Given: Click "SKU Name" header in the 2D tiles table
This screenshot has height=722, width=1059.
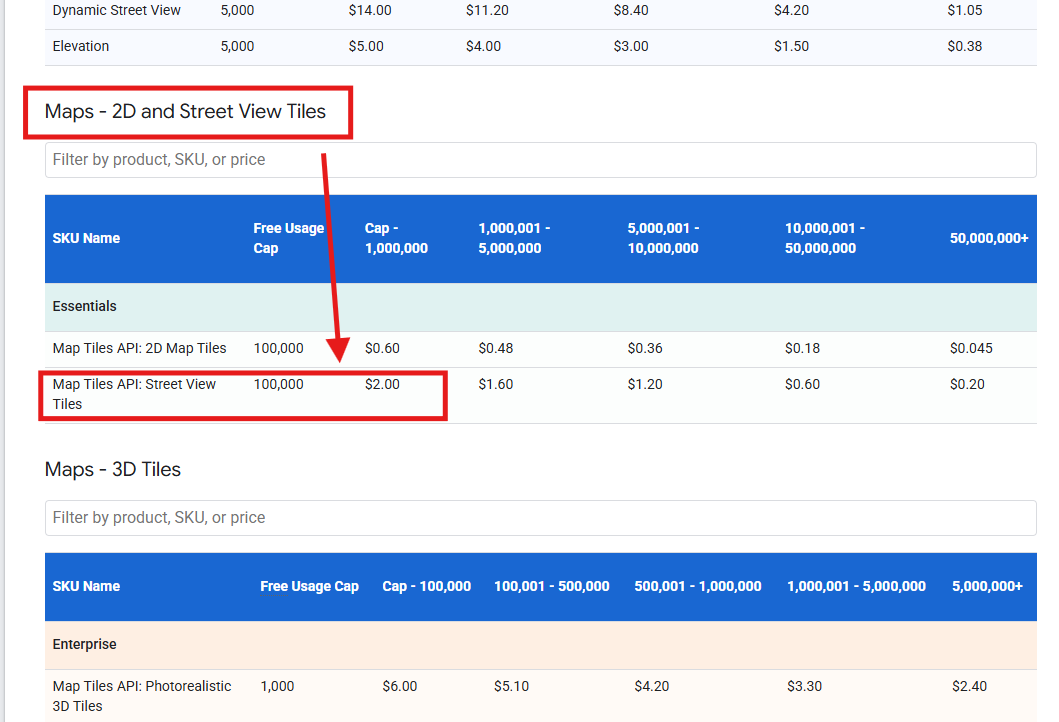Looking at the screenshot, I should pos(86,238).
